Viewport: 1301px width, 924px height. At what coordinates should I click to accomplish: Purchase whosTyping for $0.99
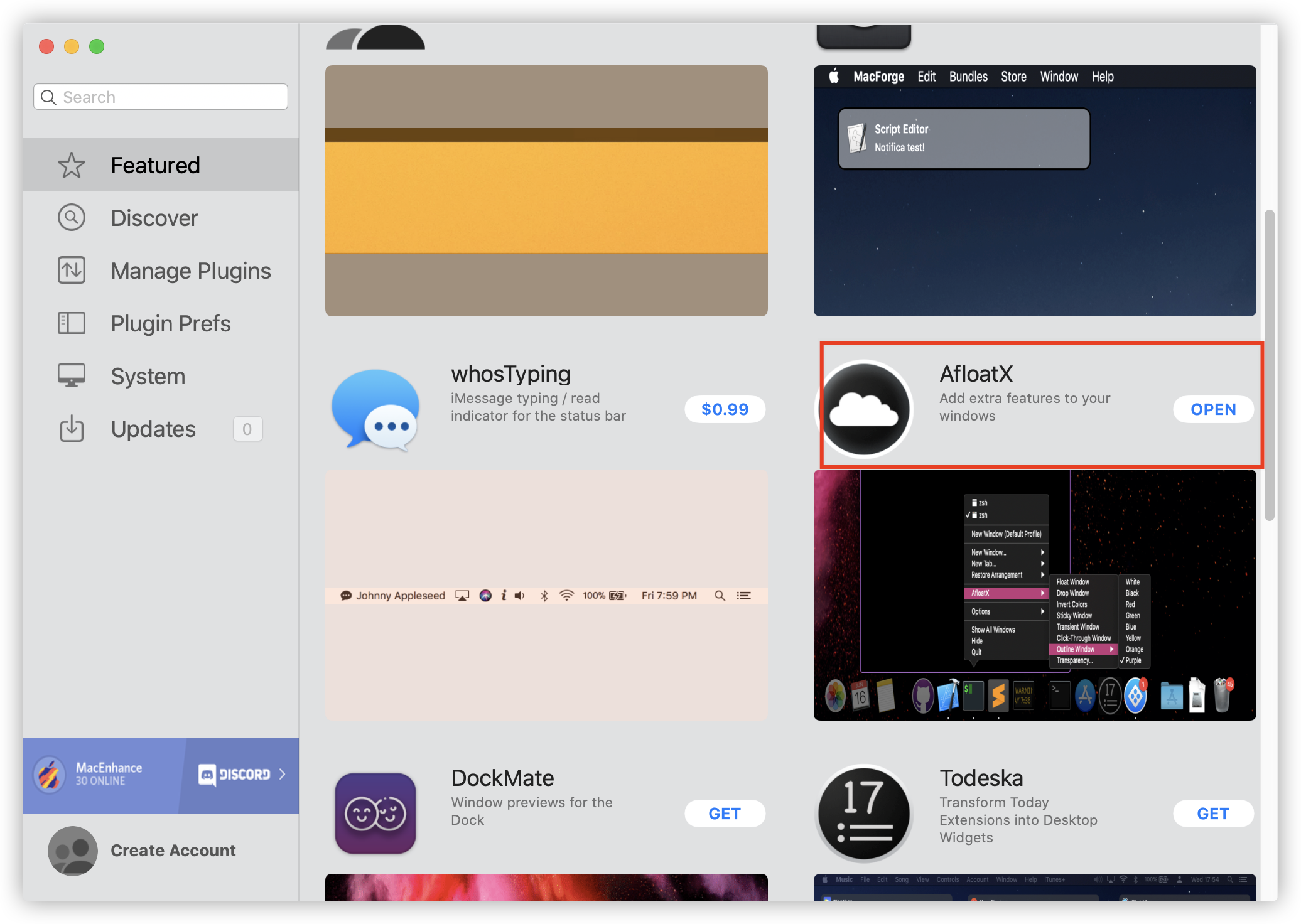tap(725, 409)
